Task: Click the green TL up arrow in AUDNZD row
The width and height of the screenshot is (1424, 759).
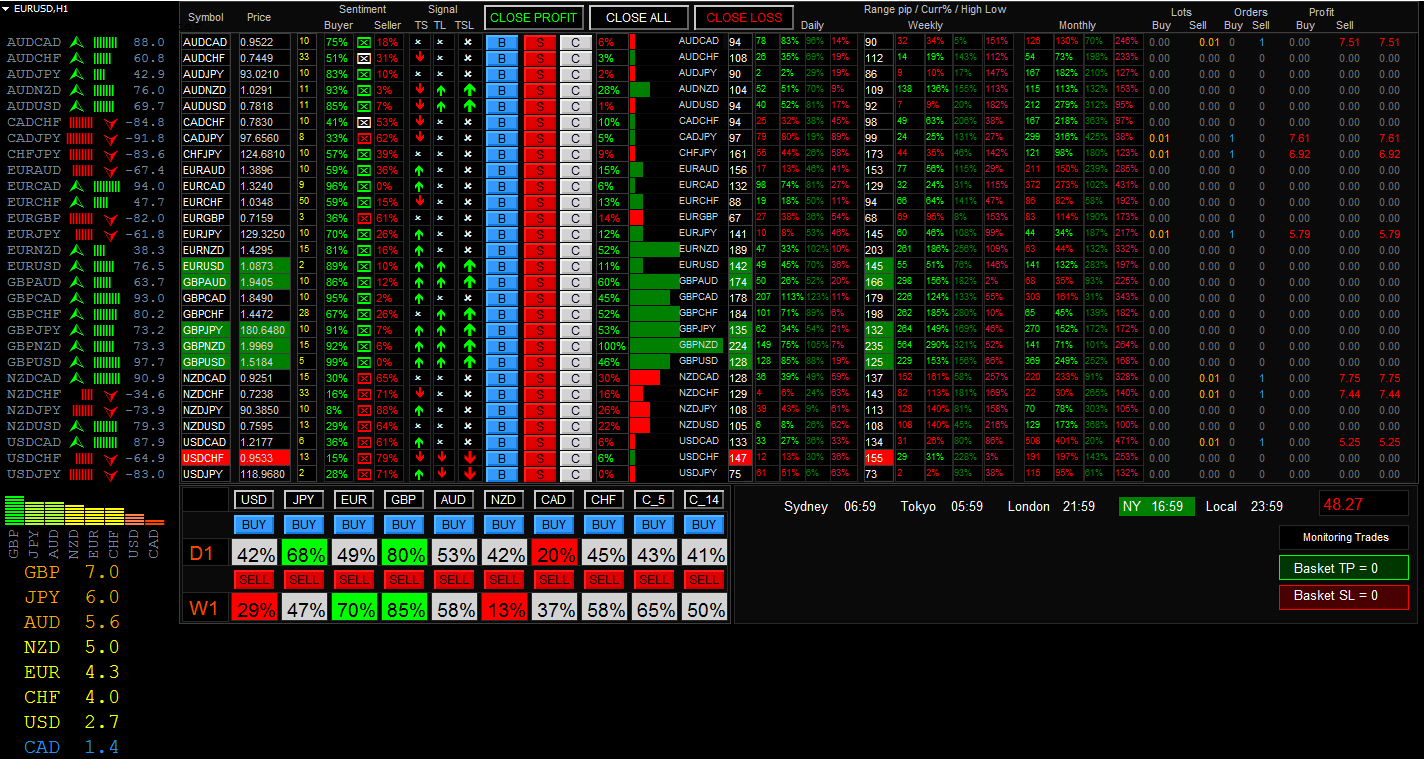Action: coord(441,90)
